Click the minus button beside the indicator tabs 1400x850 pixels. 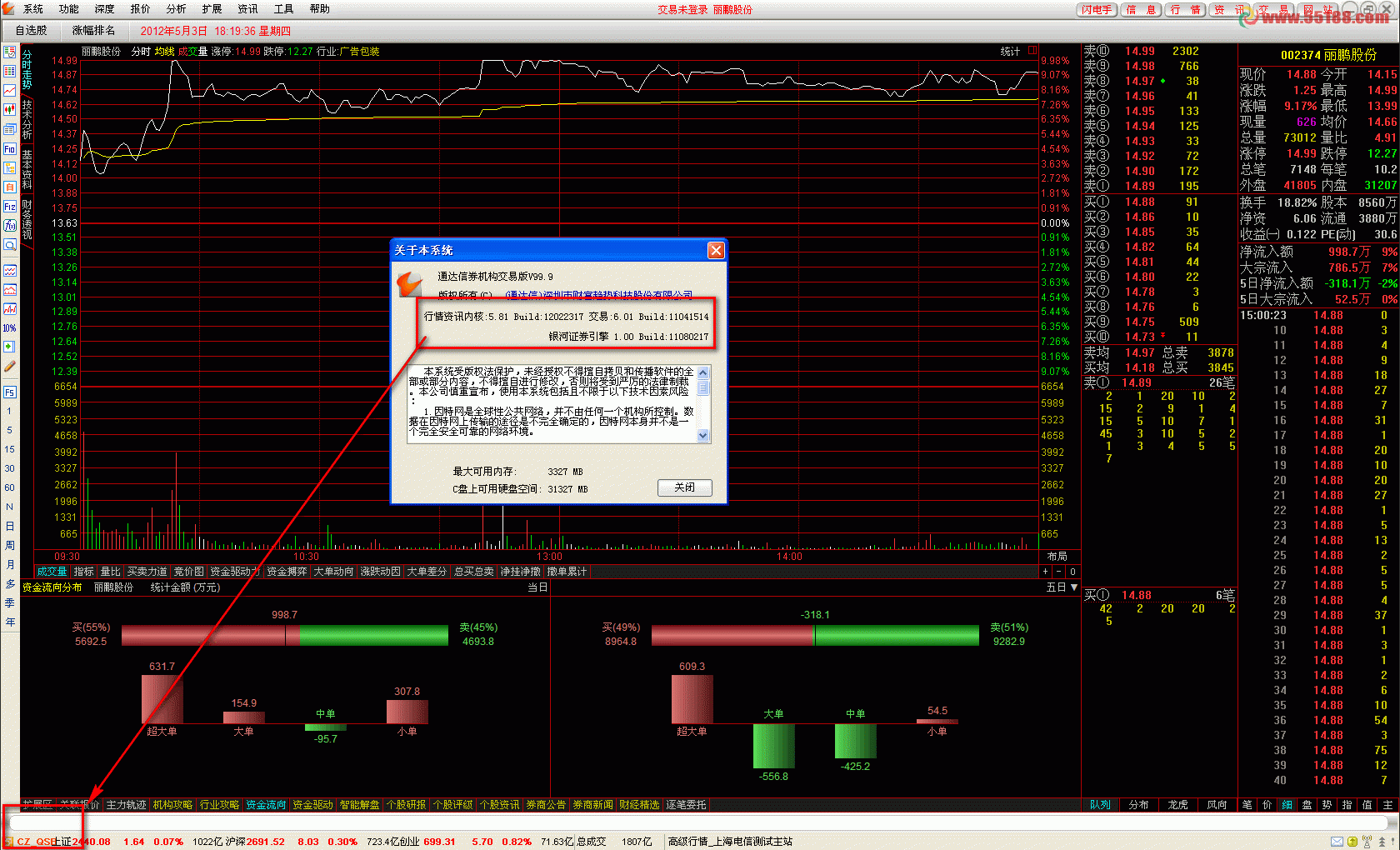coord(1059,572)
